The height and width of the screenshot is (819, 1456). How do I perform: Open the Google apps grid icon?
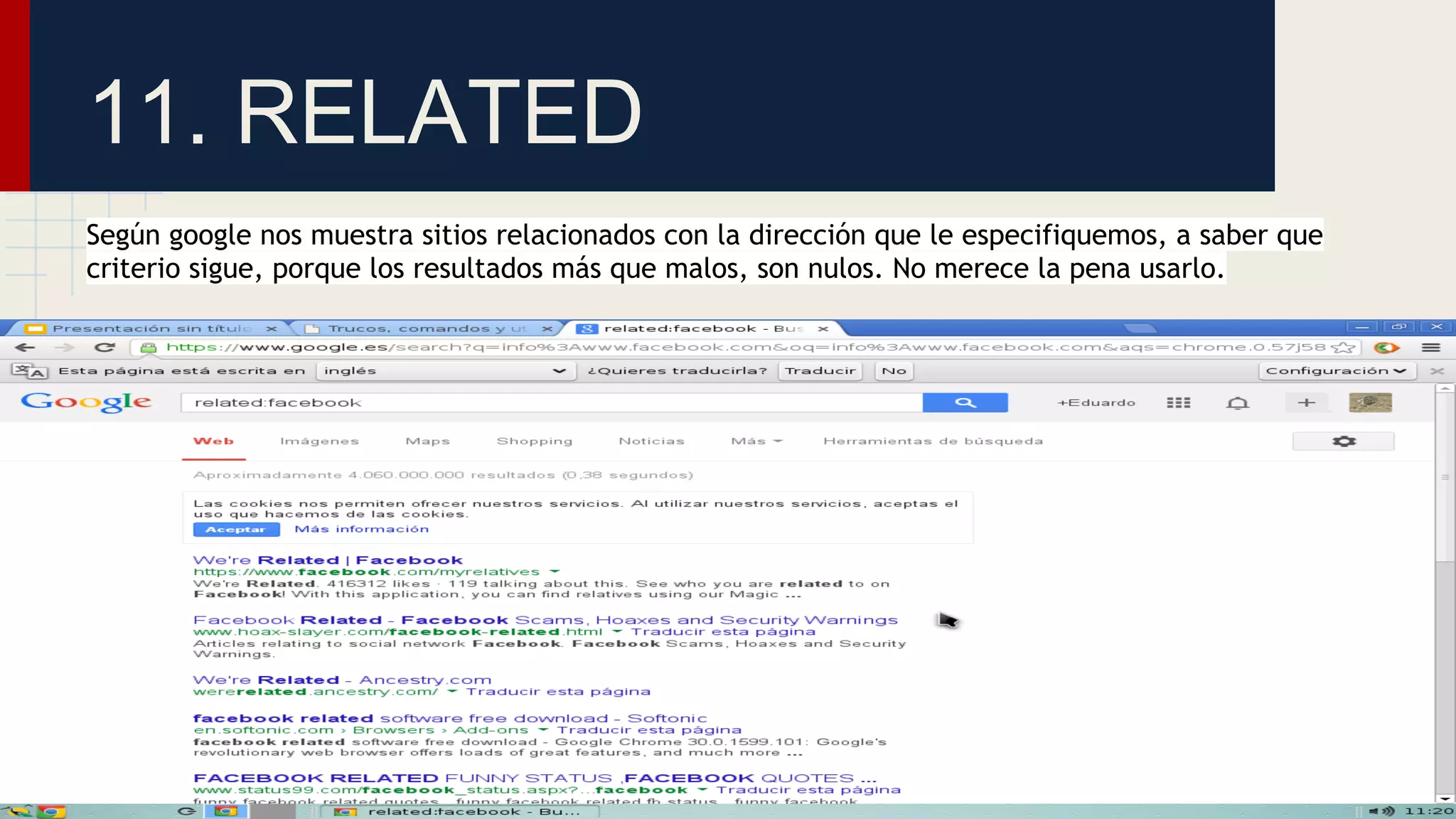(x=1178, y=403)
